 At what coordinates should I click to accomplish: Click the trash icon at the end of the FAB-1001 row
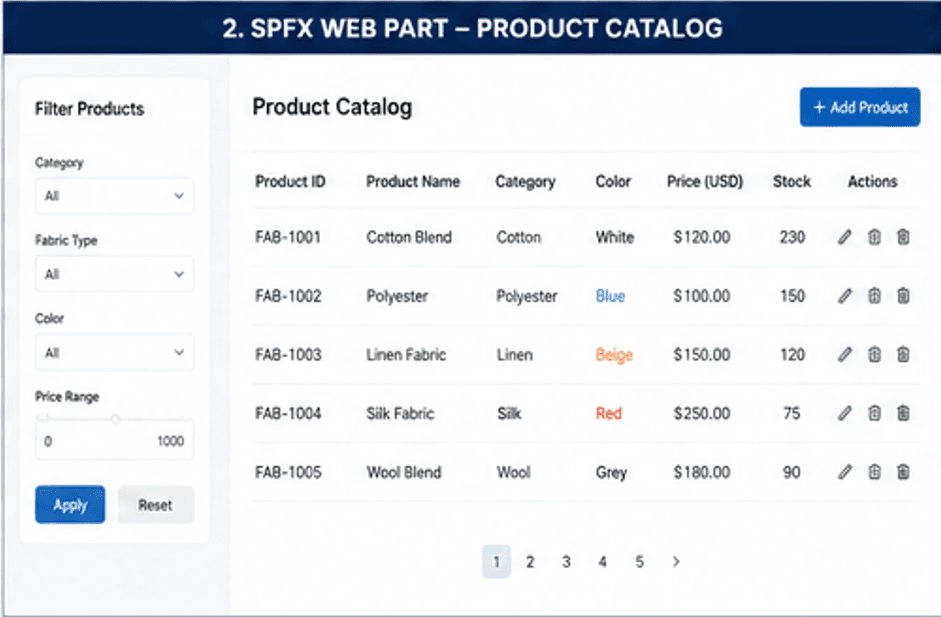click(x=903, y=237)
